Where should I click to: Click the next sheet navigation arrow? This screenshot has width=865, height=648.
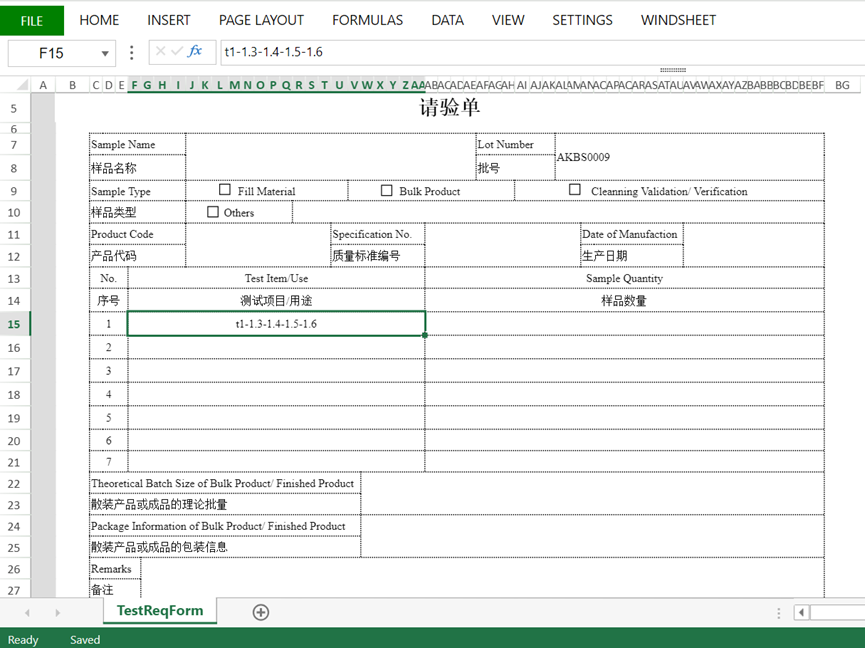click(57, 612)
